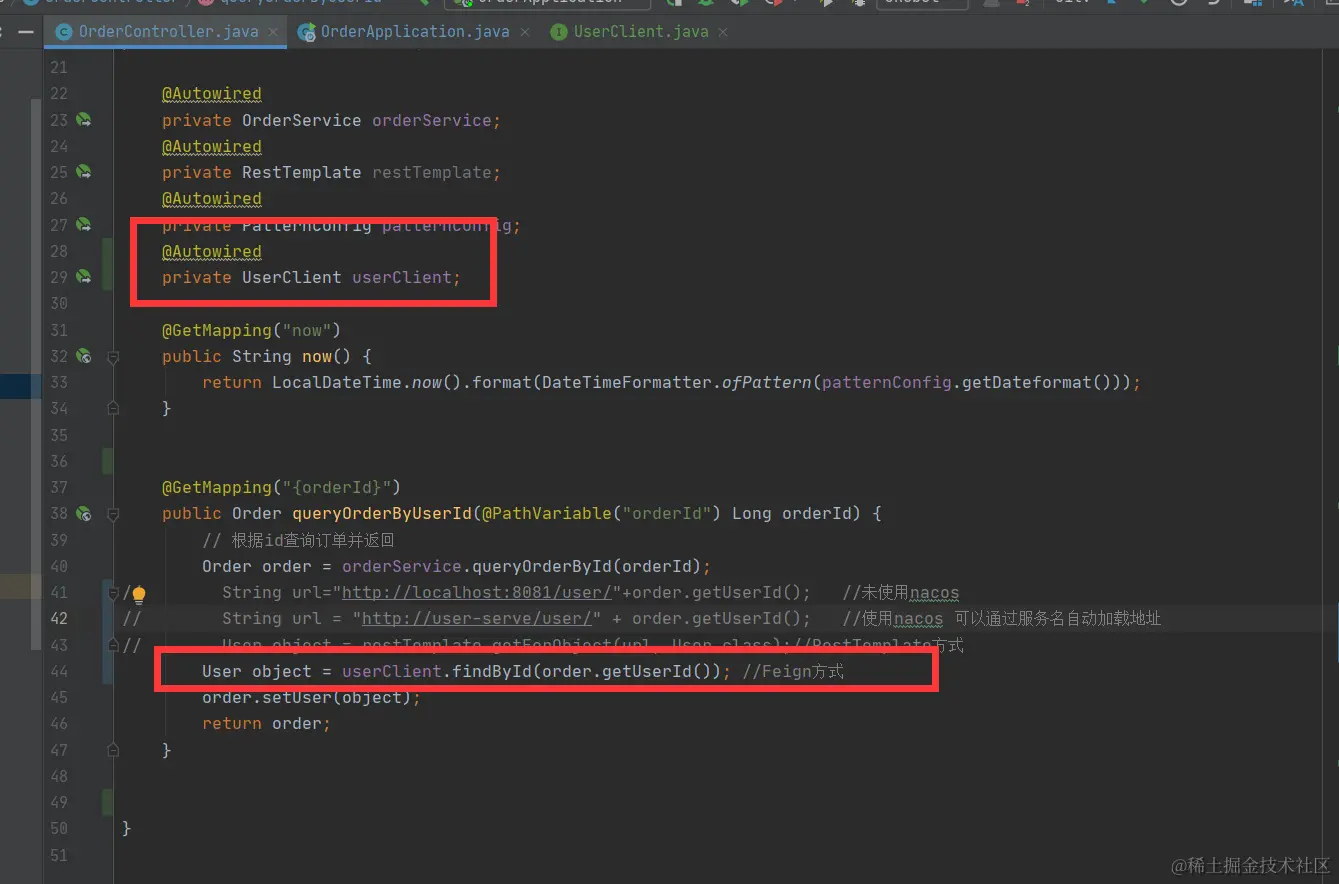Click the findById call on line 44
This screenshot has height=884, width=1339.
coord(492,671)
